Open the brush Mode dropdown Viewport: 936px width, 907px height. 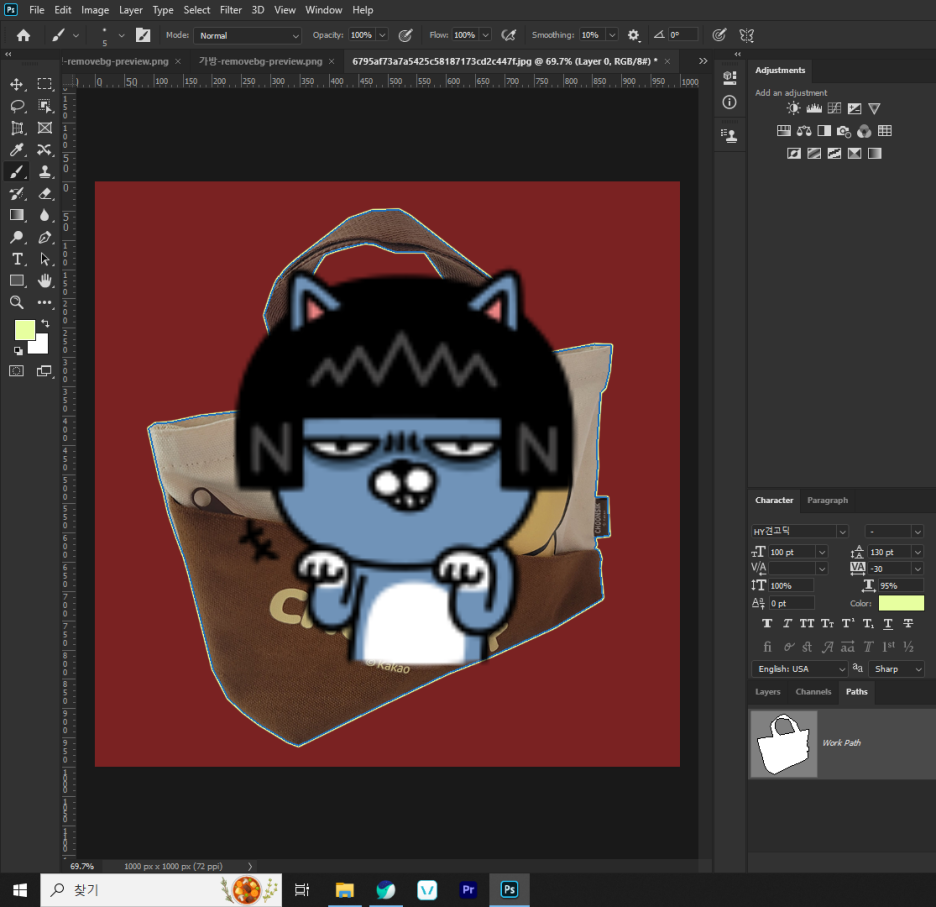tap(247, 35)
